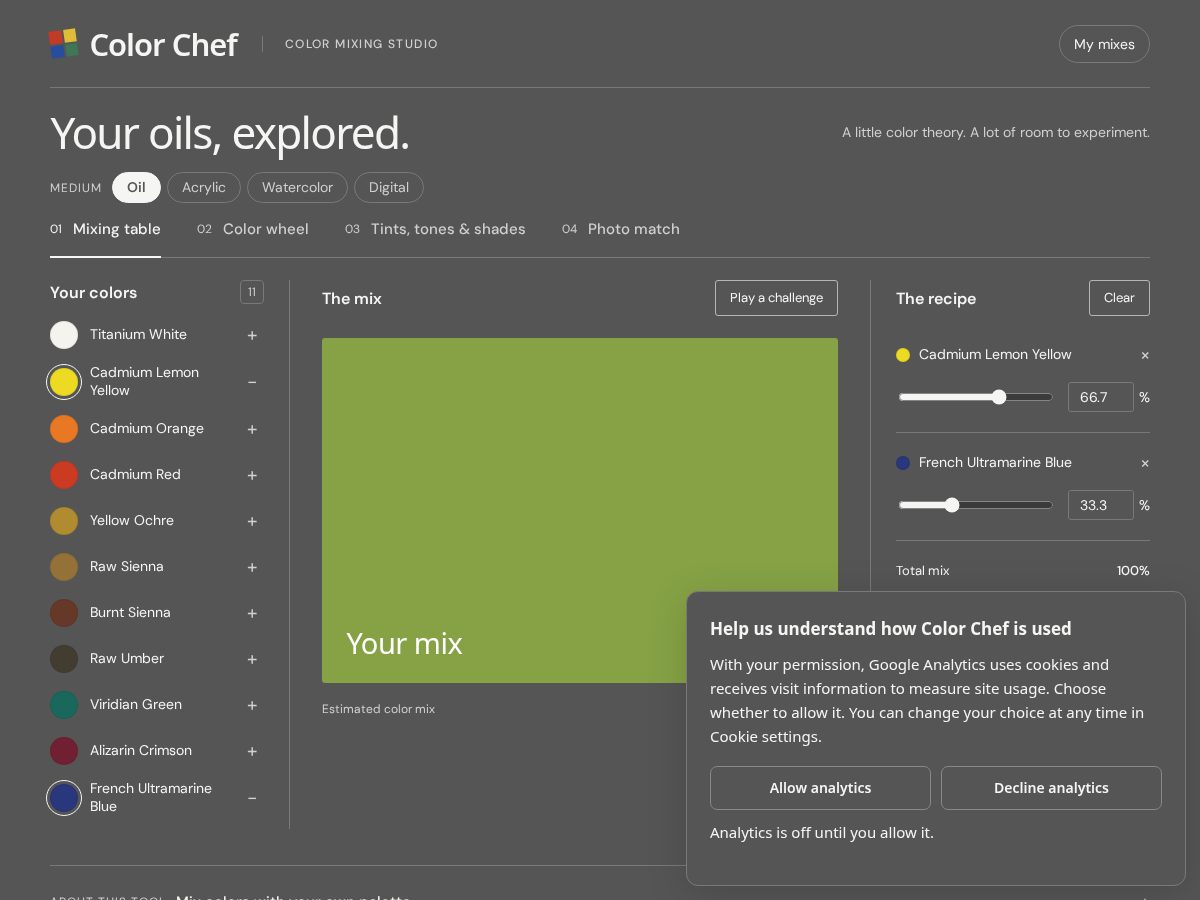
Task: Click the Color Chef title text
Action: click(x=164, y=45)
